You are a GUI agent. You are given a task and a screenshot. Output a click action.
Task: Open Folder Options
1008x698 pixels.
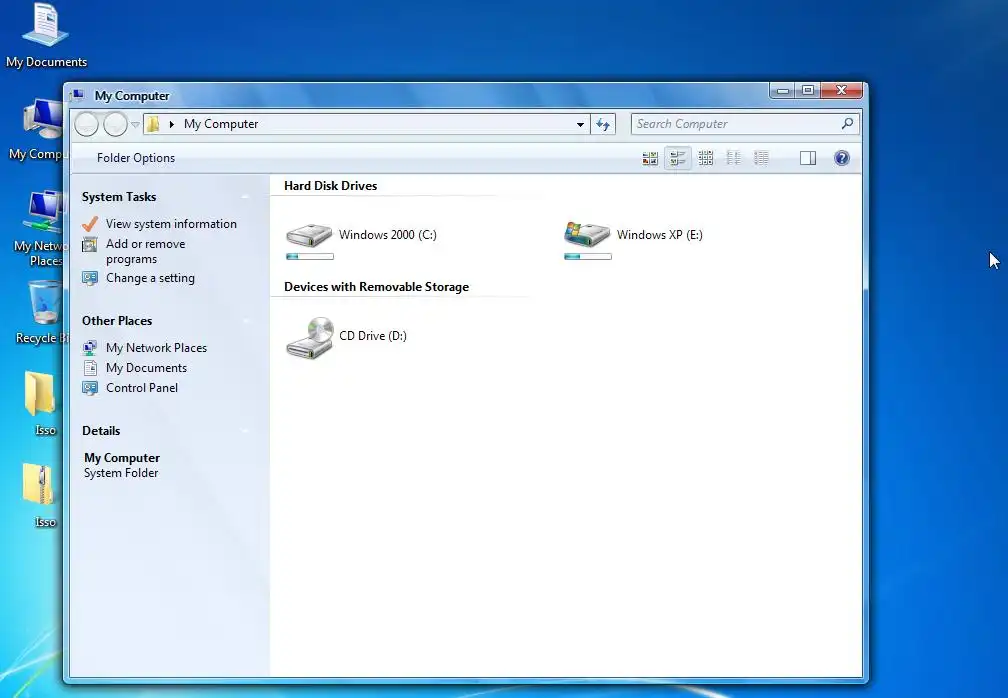[x=136, y=158]
